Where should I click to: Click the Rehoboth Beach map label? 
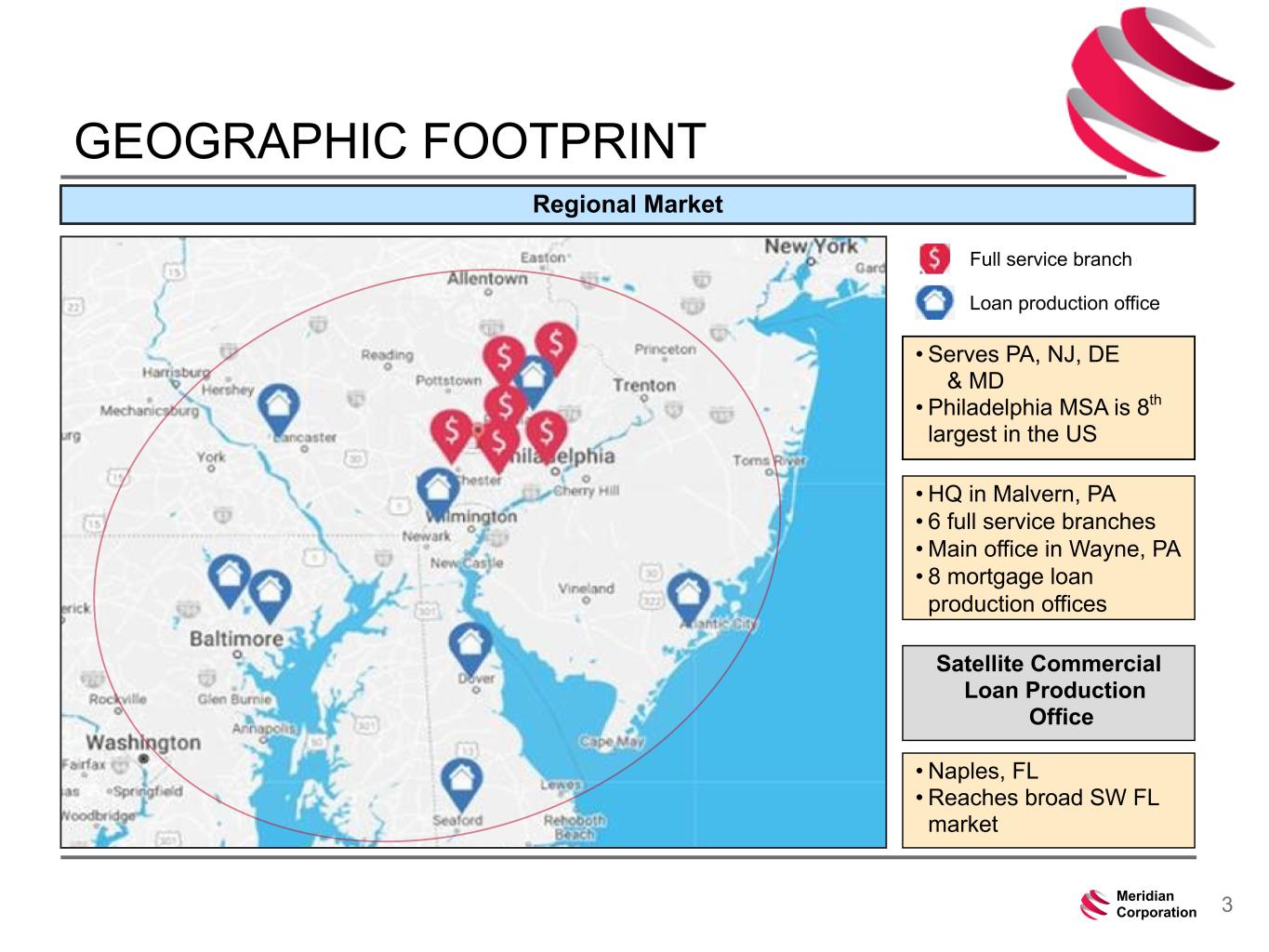575,827
